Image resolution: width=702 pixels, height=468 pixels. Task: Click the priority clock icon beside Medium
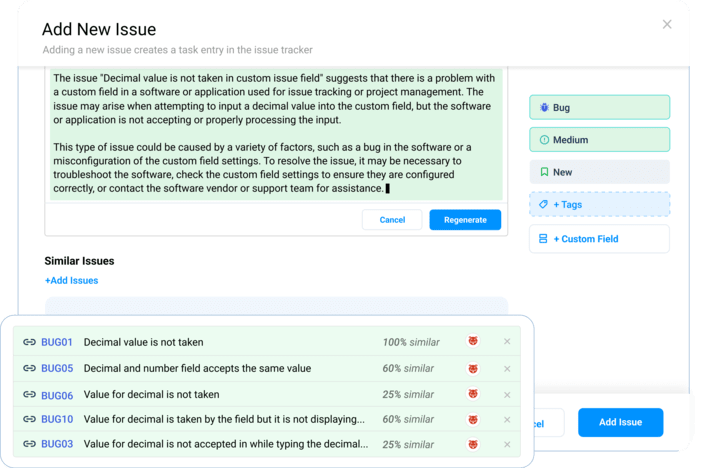(x=544, y=140)
